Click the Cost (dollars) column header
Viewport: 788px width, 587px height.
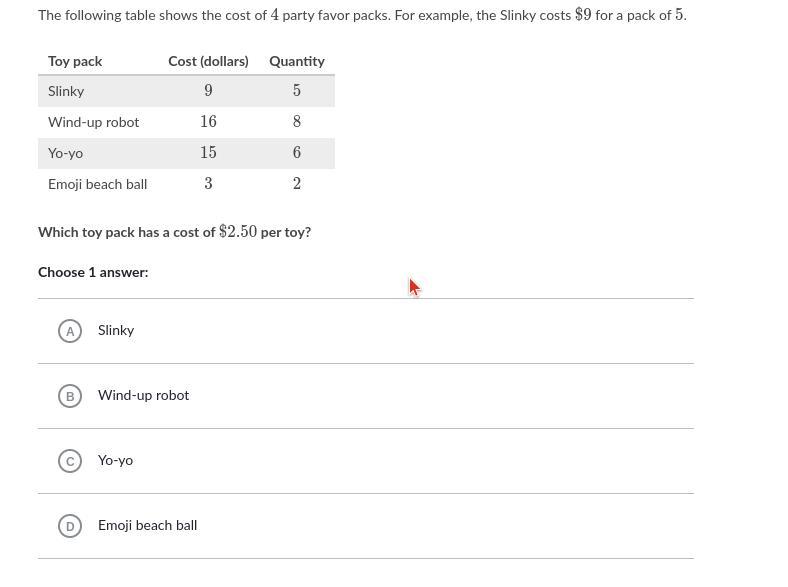click(x=208, y=61)
